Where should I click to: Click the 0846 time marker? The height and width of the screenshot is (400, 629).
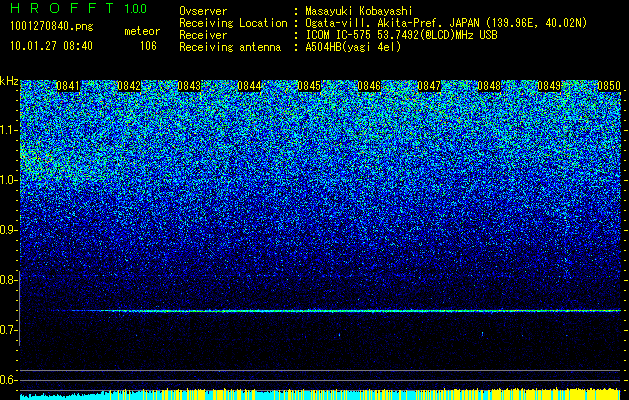point(369,86)
